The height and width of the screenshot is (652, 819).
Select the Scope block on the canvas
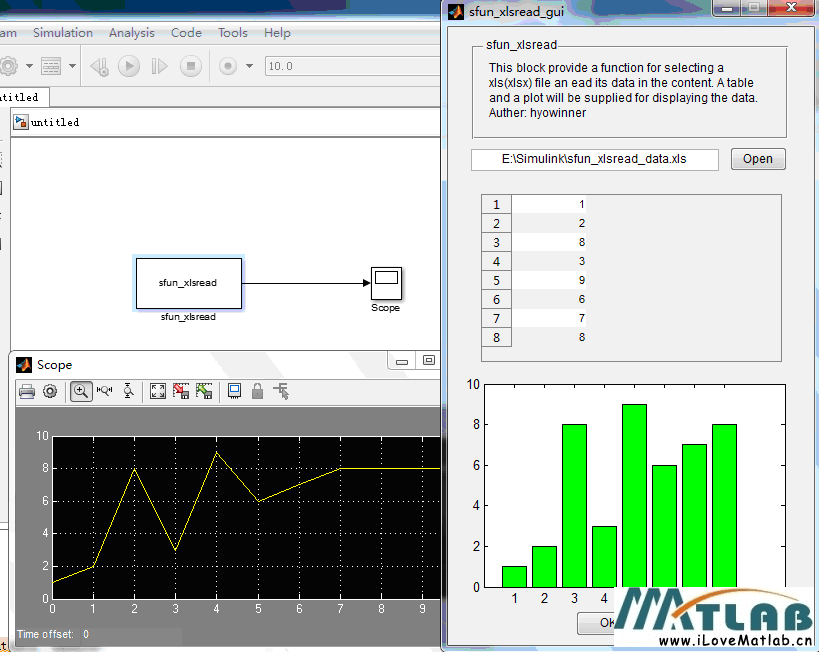tap(386, 283)
